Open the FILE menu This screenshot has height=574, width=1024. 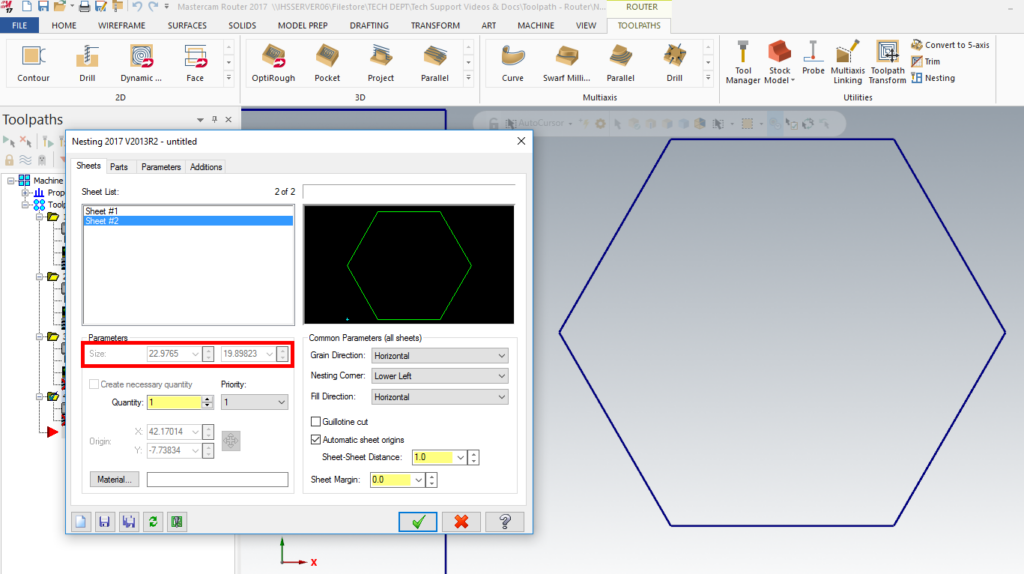pos(20,25)
